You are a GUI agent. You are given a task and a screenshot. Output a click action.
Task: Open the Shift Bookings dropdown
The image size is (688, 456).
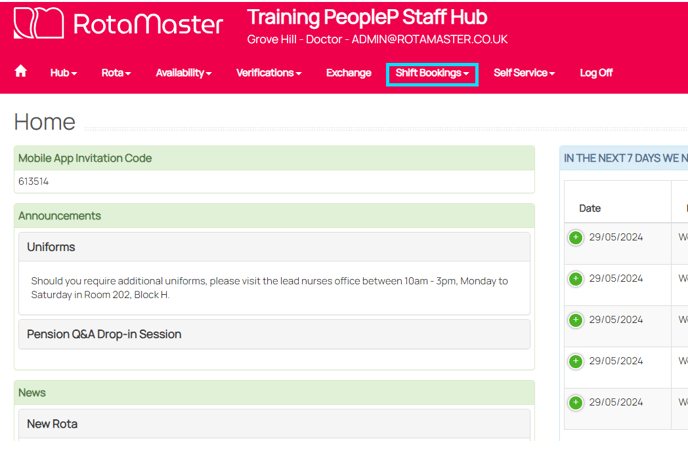432,73
